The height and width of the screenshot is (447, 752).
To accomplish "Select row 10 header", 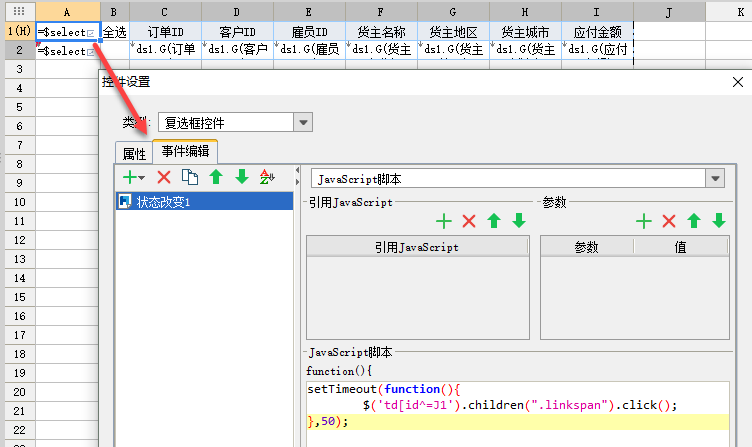I will [x=19, y=202].
